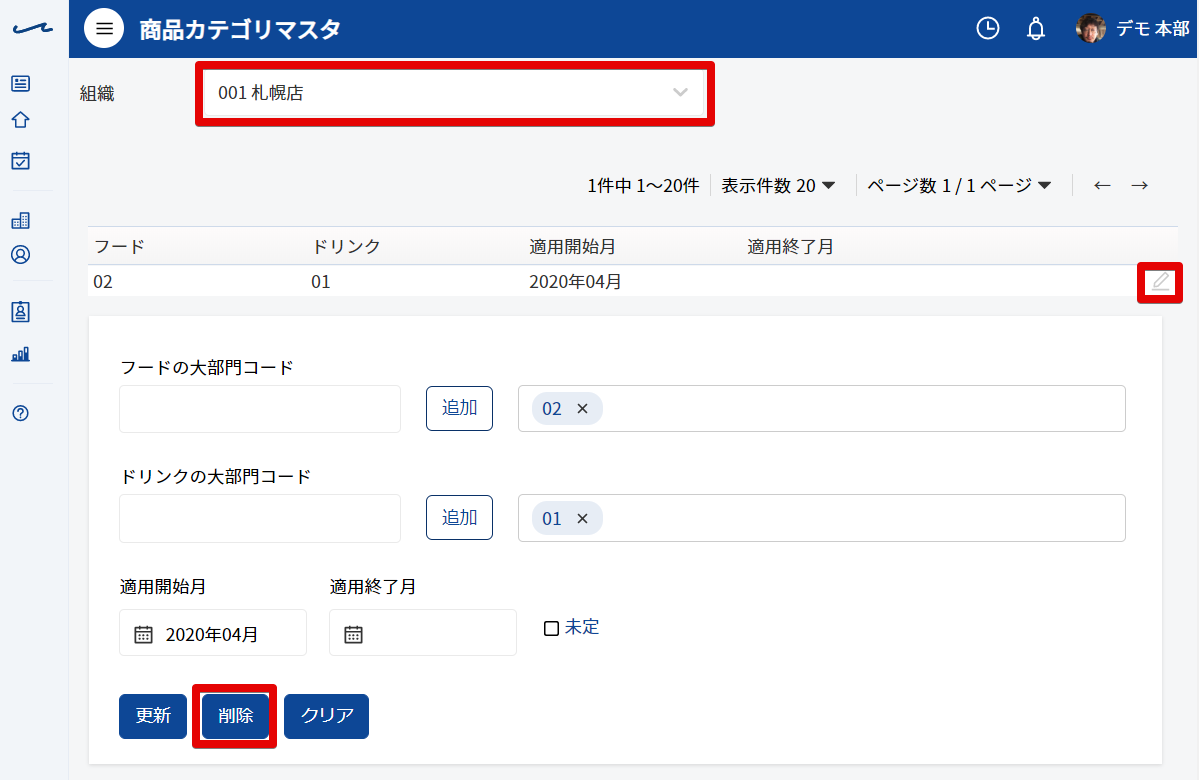This screenshot has height=780, width=1199.
Task: Open the user circle sidebar icon
Action: (21, 255)
